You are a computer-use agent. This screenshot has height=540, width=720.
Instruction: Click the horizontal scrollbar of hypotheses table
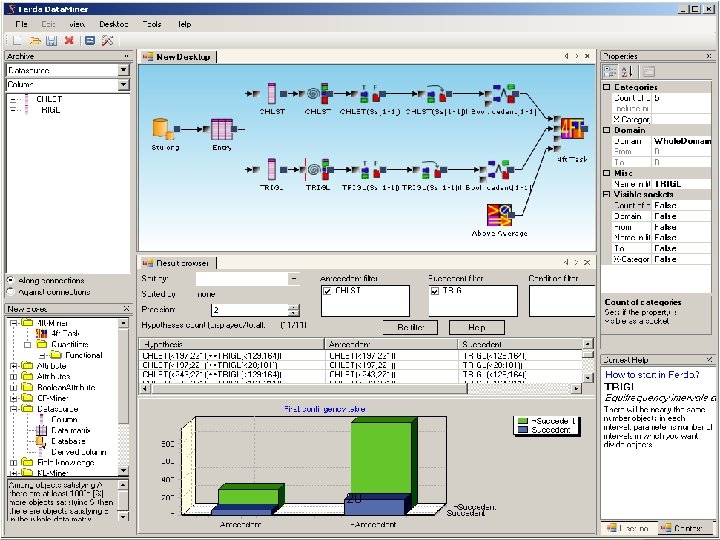[x=360, y=388]
